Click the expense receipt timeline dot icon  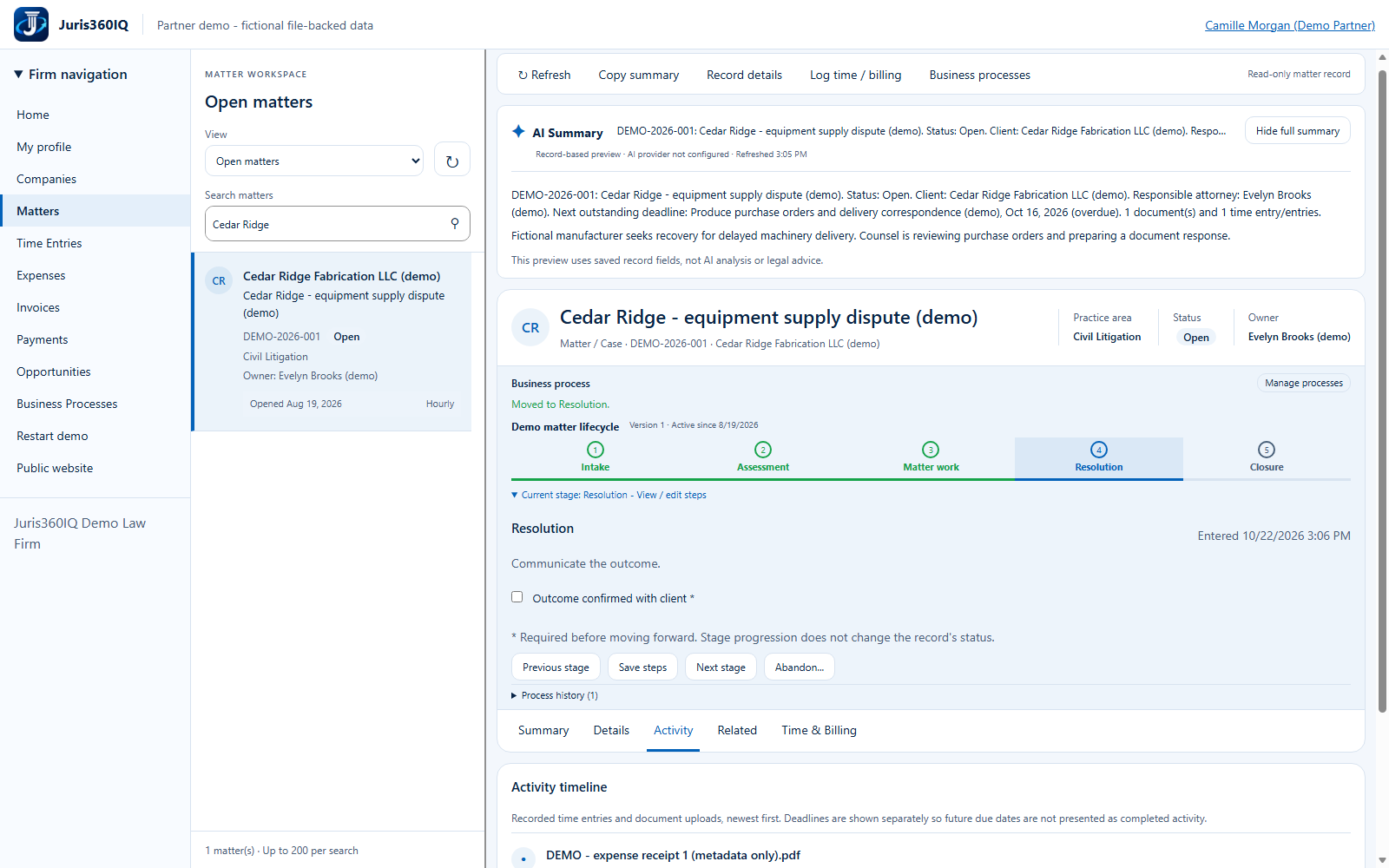[523, 858]
